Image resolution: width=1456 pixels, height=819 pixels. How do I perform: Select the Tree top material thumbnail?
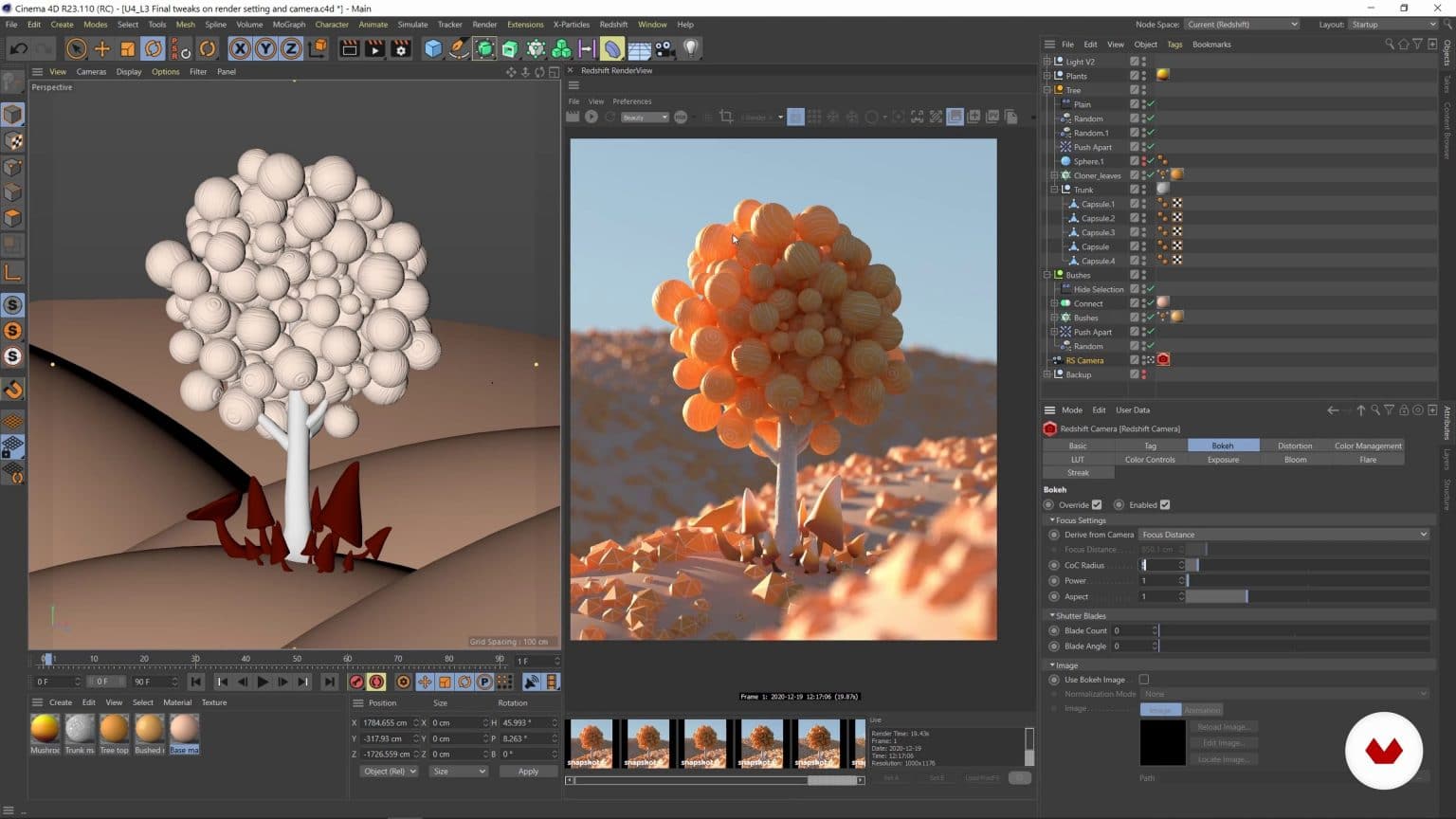click(115, 729)
